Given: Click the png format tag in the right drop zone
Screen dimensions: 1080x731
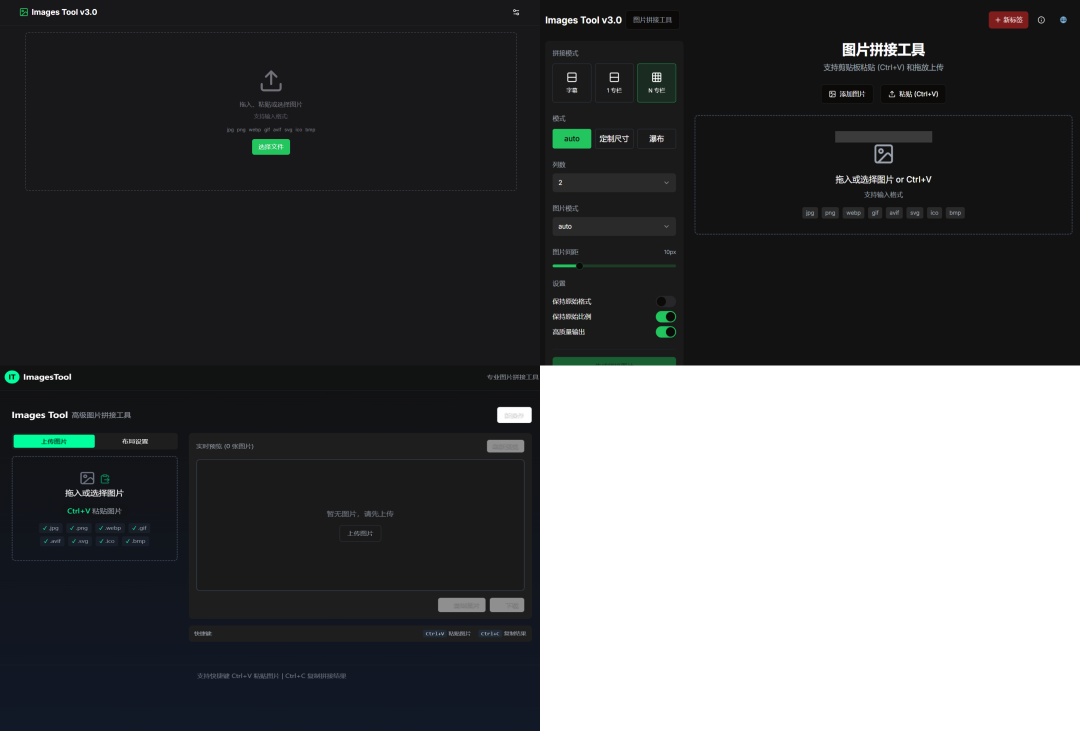Looking at the screenshot, I should (x=830, y=213).
